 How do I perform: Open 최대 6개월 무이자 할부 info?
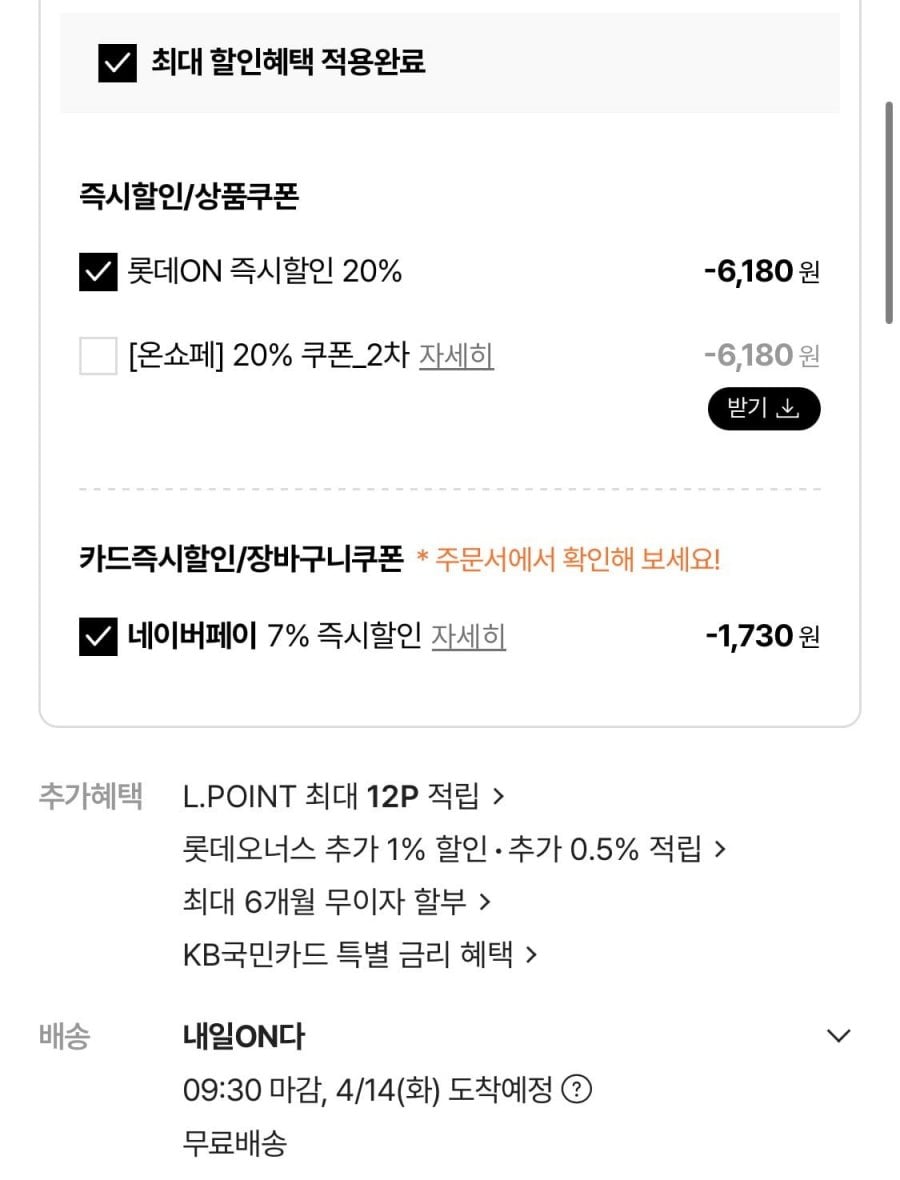pos(336,902)
